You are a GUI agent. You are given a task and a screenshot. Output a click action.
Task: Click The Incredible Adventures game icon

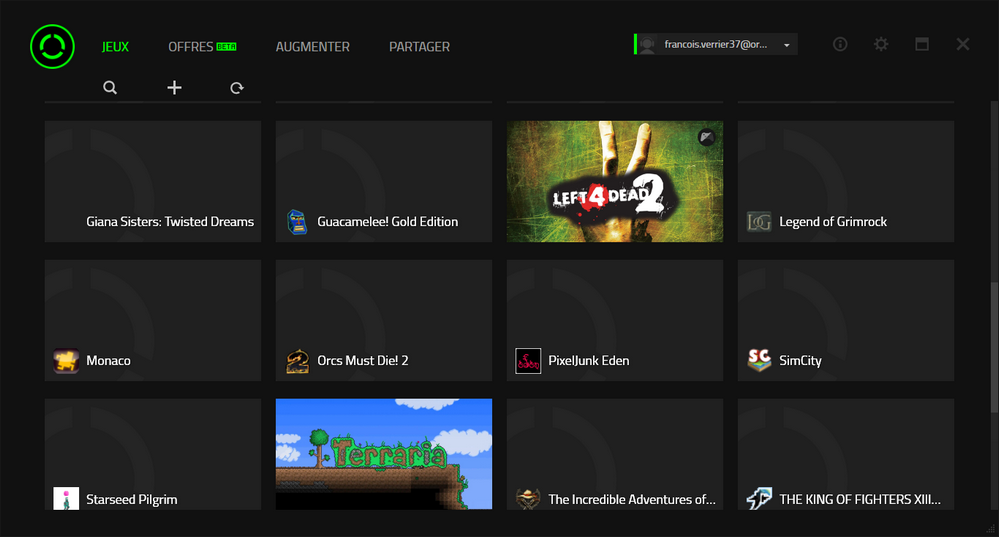[528, 499]
